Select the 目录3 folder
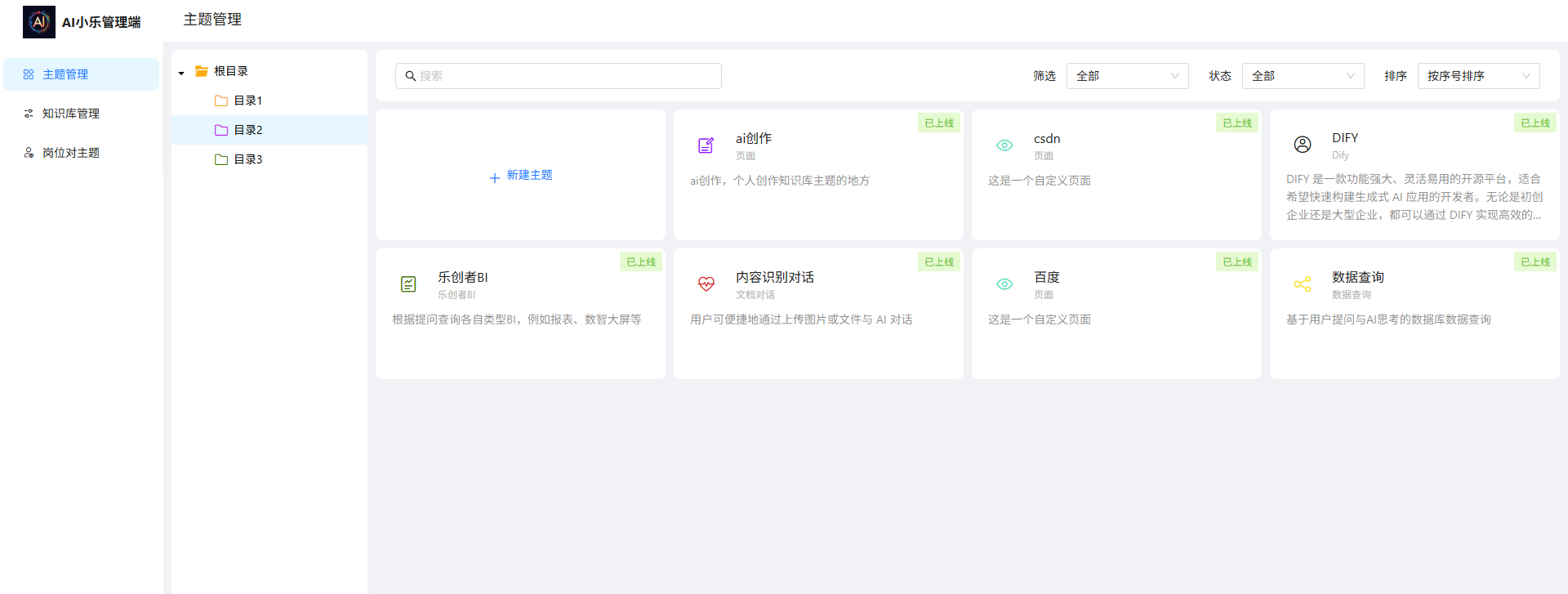This screenshot has width=1568, height=594. point(247,159)
